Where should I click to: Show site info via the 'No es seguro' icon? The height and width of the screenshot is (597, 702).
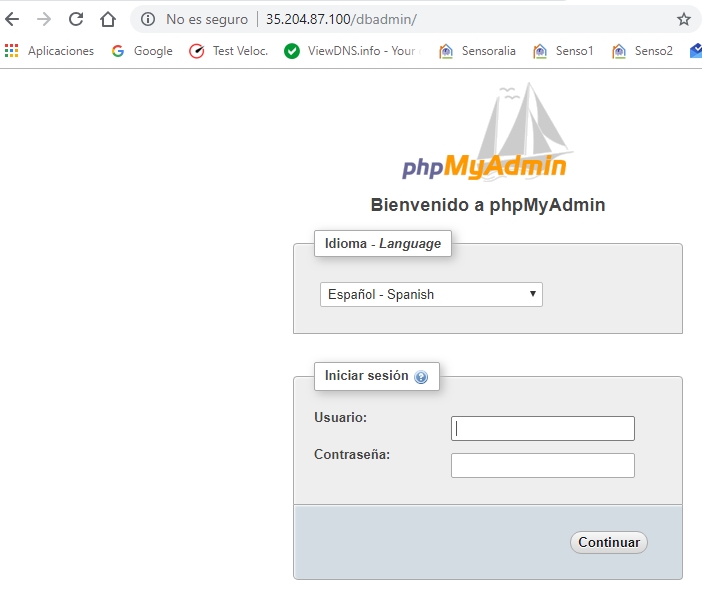click(x=148, y=19)
